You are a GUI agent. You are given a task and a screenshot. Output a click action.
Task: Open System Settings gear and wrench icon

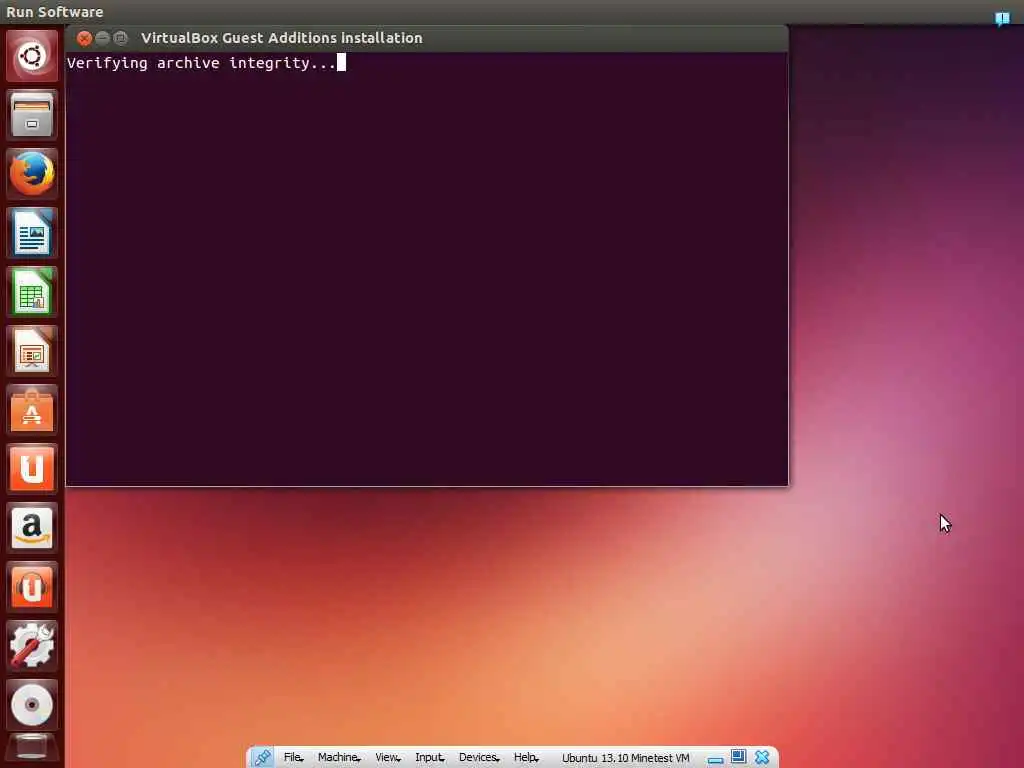tap(32, 646)
